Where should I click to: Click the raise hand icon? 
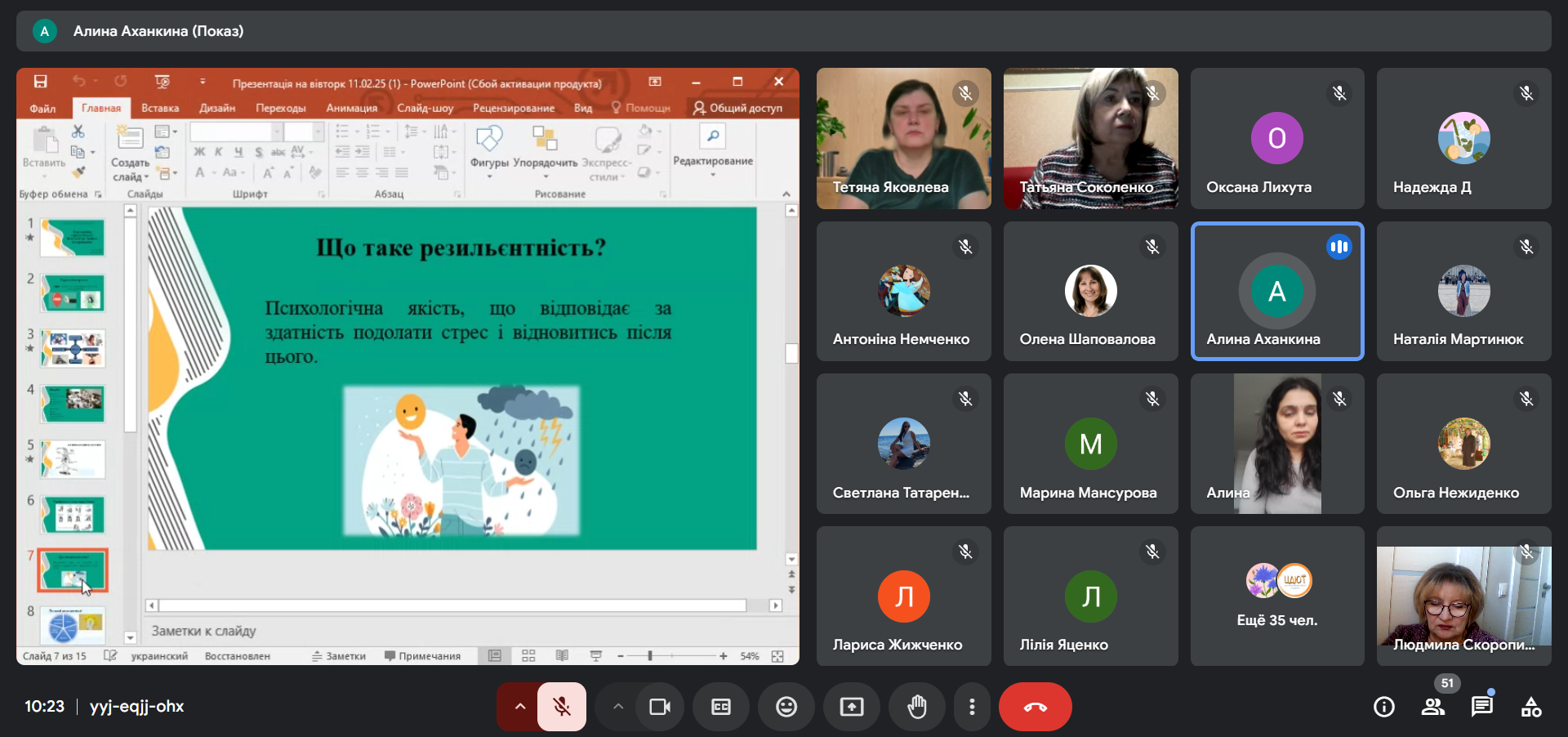pos(917,707)
